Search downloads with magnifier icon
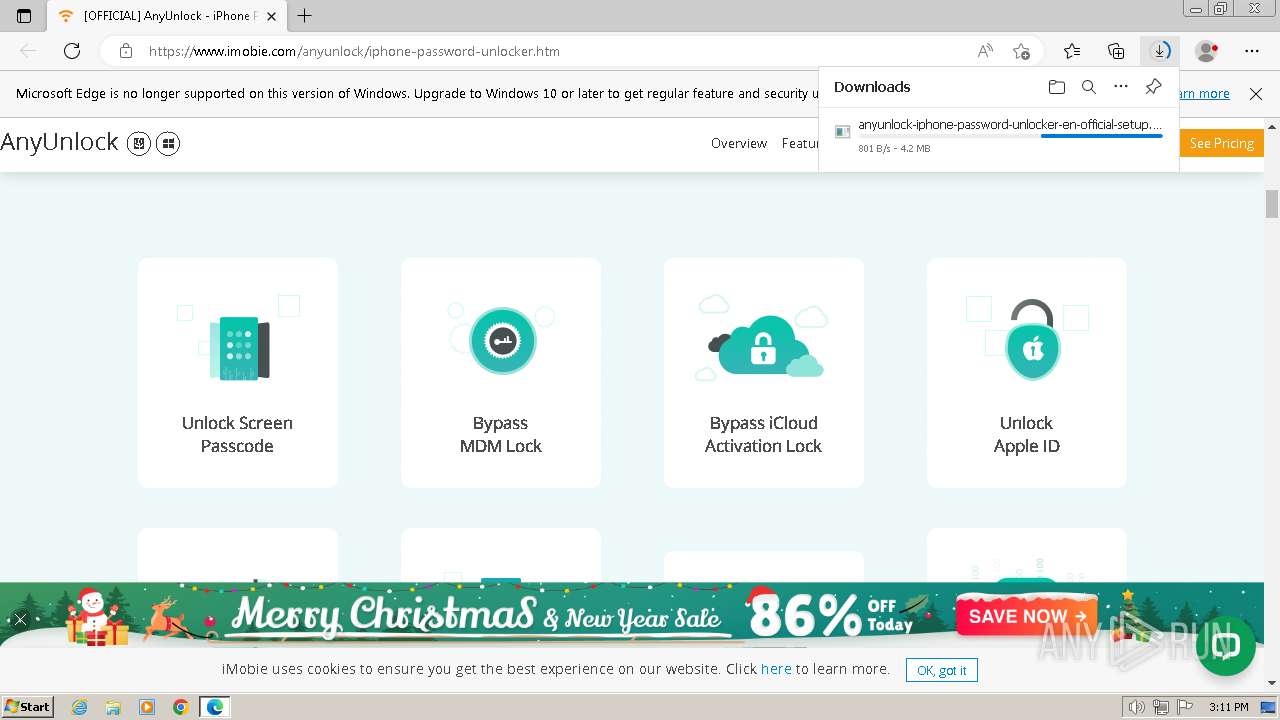 tap(1089, 87)
